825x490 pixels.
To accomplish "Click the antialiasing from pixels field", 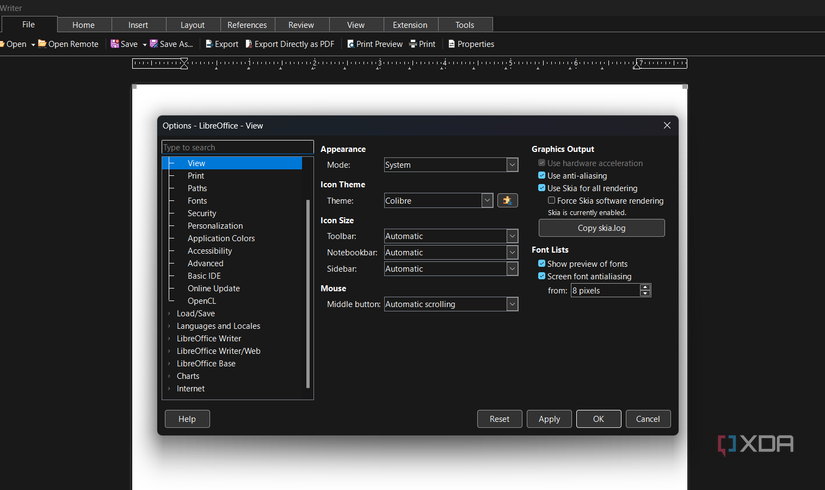I will (x=606, y=291).
